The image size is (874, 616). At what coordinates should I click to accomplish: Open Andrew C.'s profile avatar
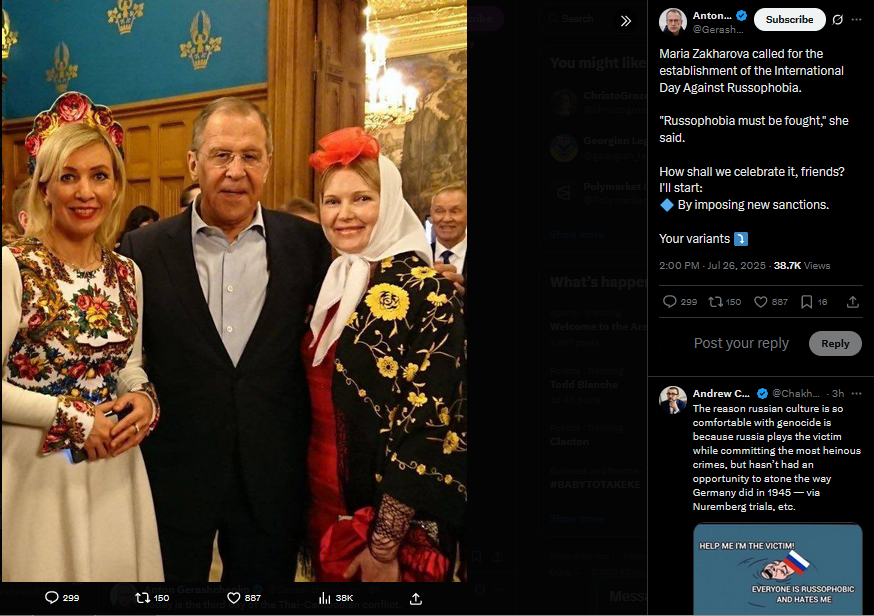tap(672, 400)
